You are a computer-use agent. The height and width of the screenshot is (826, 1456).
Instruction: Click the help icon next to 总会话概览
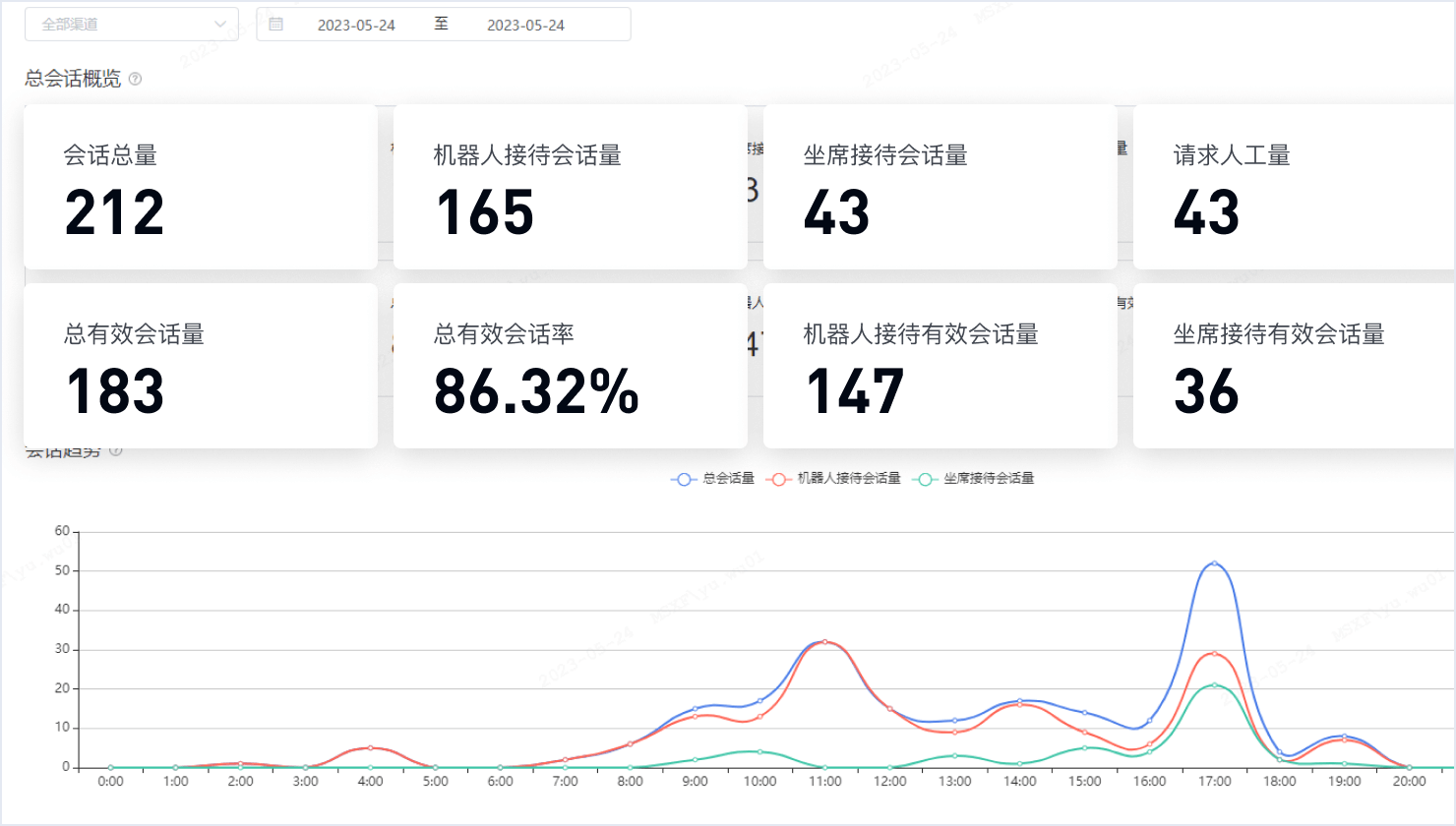(x=136, y=79)
